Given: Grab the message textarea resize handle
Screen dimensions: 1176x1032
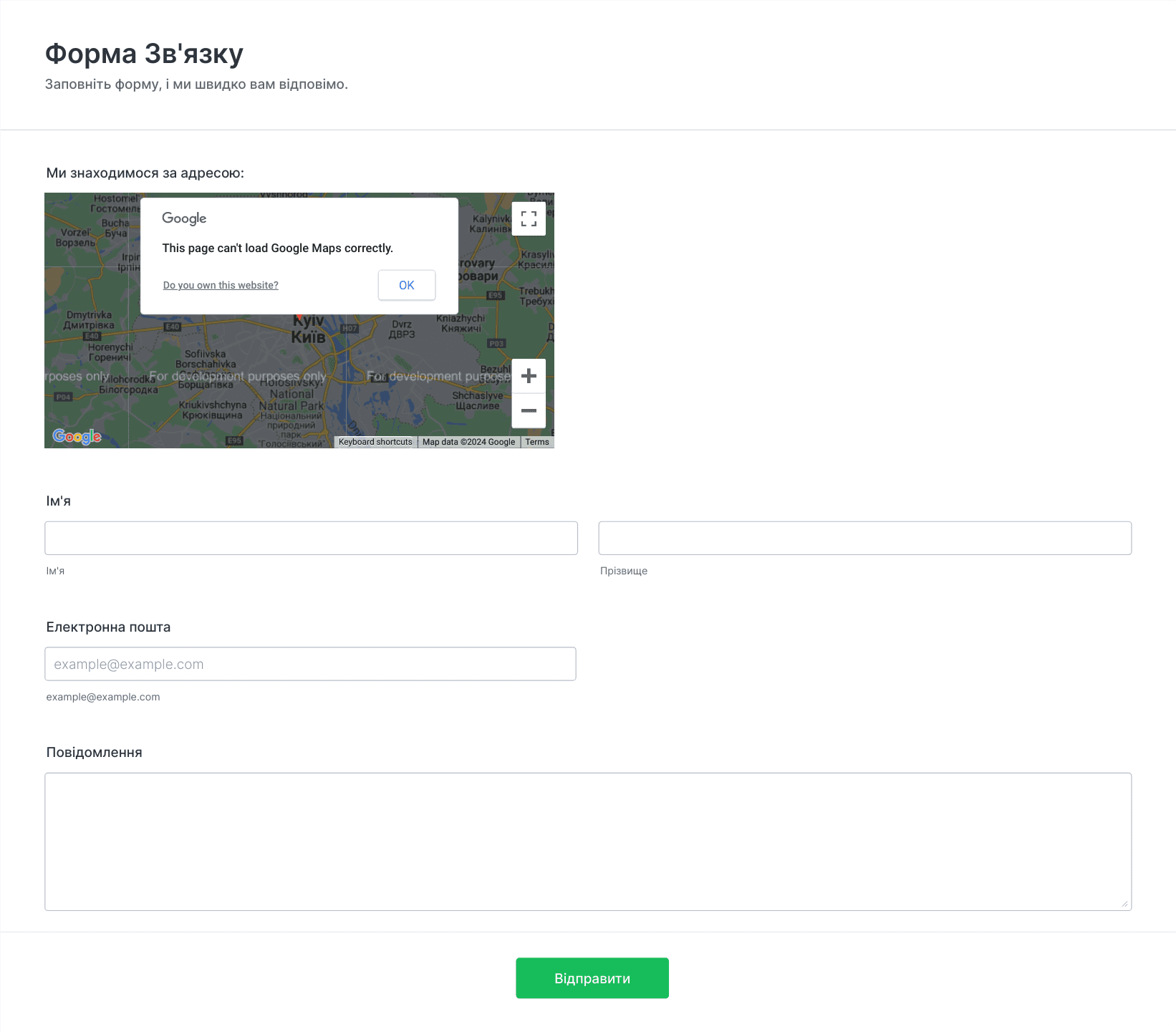Looking at the screenshot, I should [x=1124, y=904].
